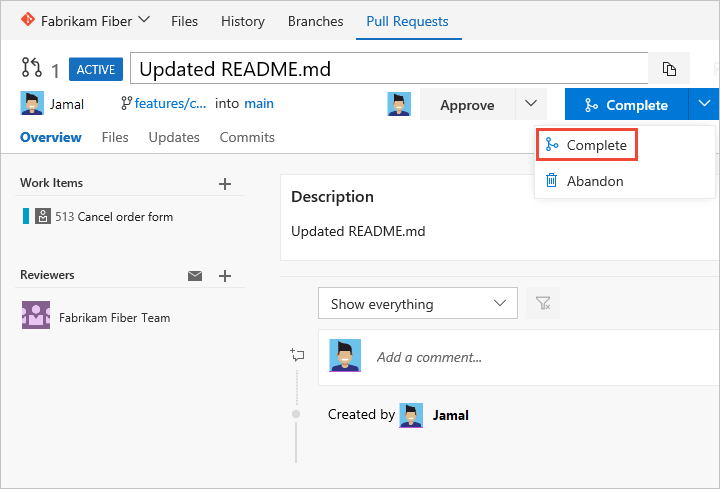Image resolution: width=720 pixels, height=489 pixels.
Task: Select Complete from the dropdown menu
Action: (x=596, y=145)
